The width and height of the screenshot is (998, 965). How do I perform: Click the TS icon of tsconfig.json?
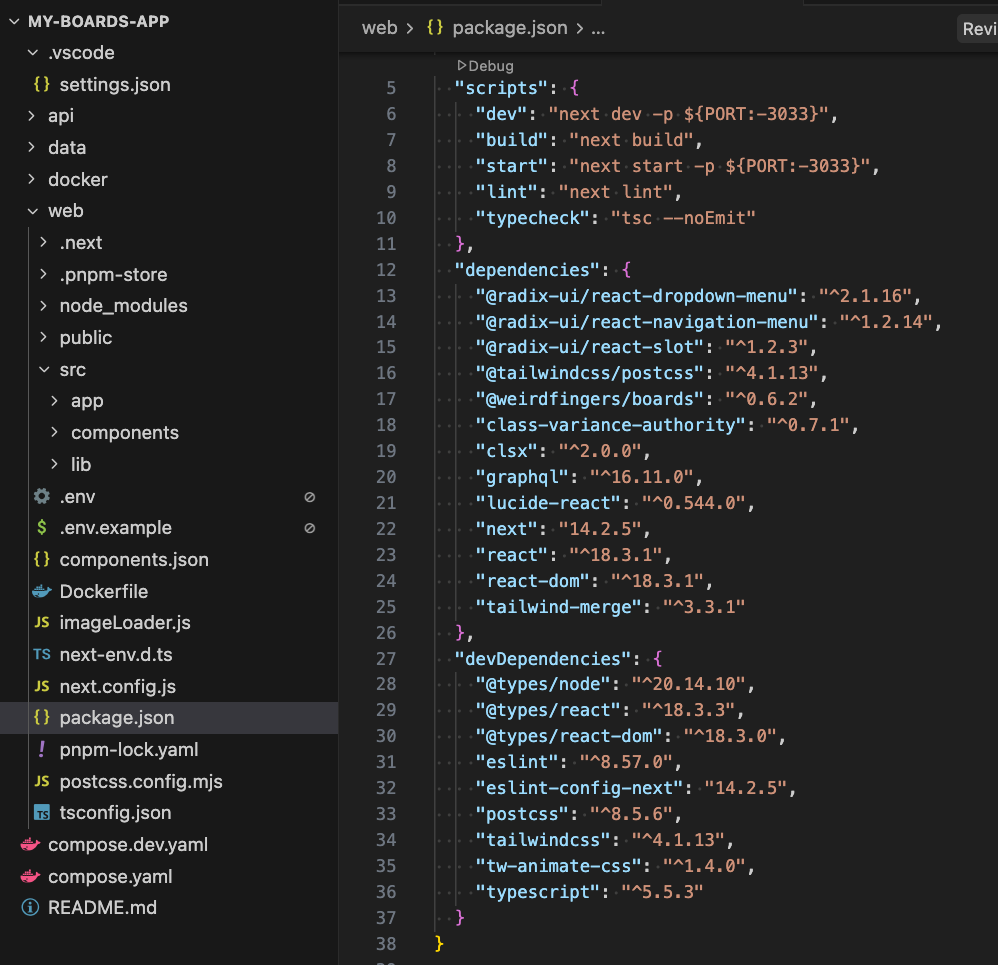pos(40,812)
